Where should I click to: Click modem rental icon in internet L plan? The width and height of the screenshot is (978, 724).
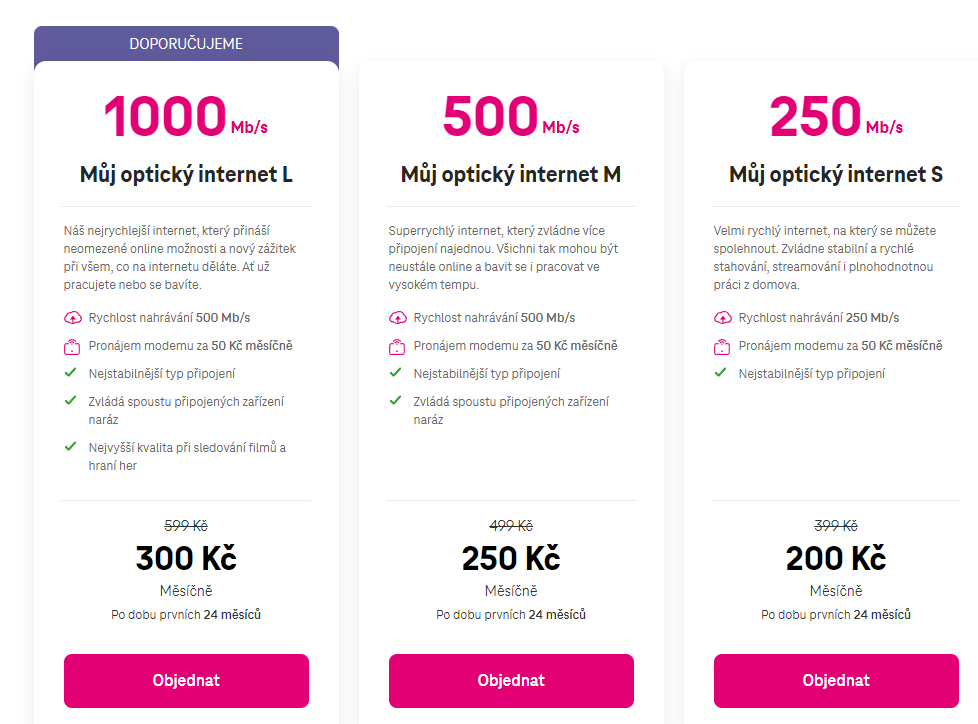tap(72, 347)
